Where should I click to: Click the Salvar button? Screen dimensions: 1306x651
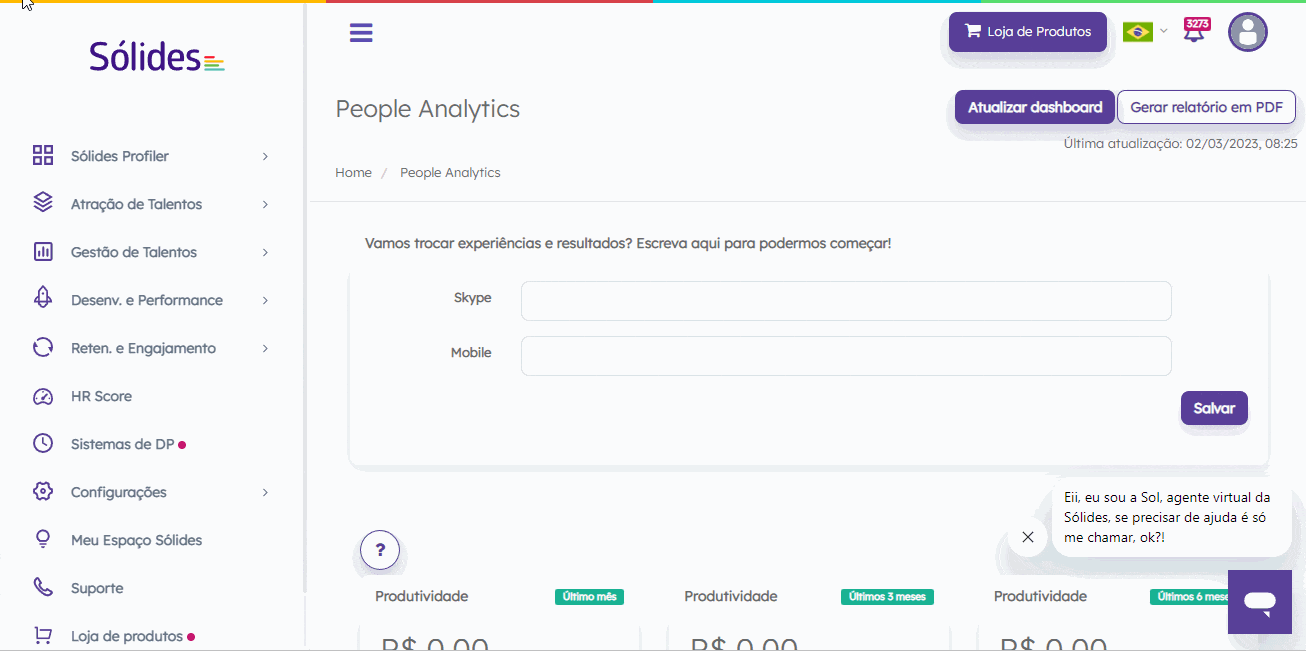(x=1214, y=408)
